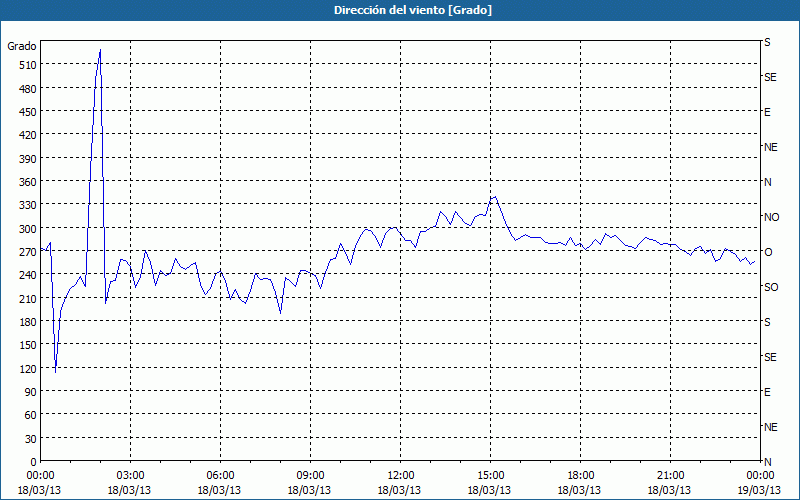Image resolution: width=800 pixels, height=500 pixels.
Task: Click the 21:00 time label on the x-axis
Action: [670, 476]
